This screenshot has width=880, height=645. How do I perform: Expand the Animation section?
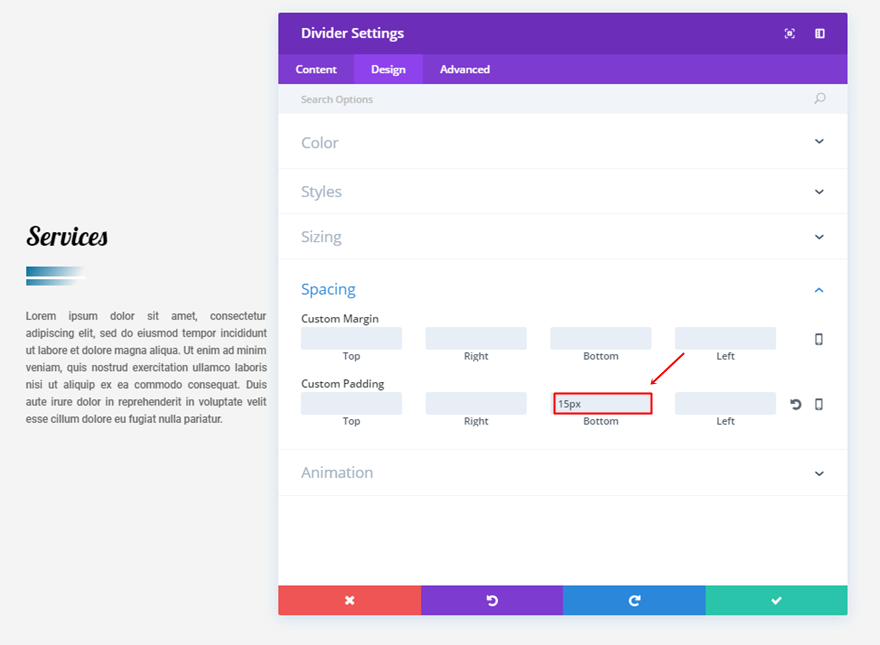tap(562, 473)
